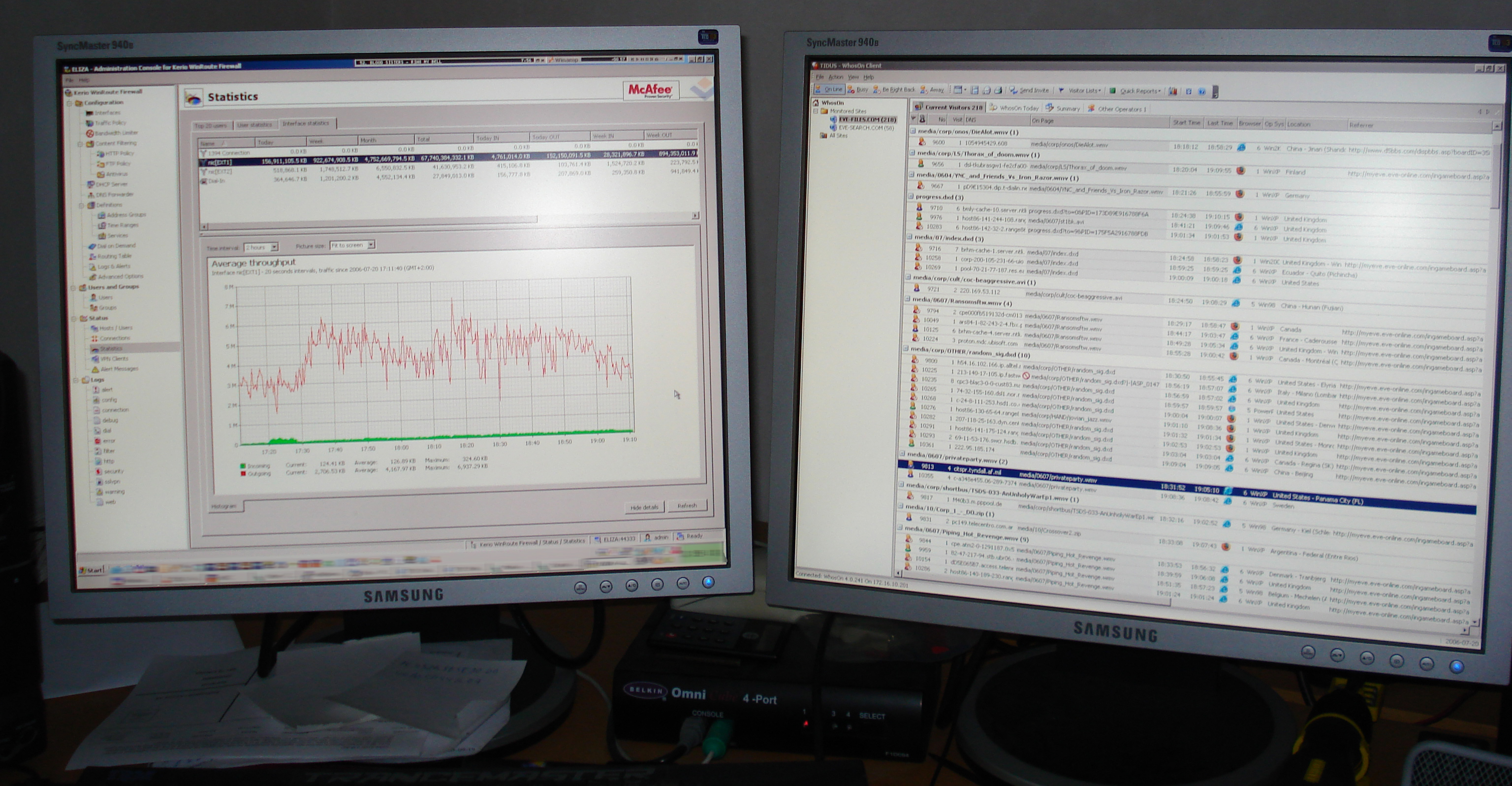Select the DHCP Server tree item
This screenshot has width=1512, height=786.
[x=111, y=184]
